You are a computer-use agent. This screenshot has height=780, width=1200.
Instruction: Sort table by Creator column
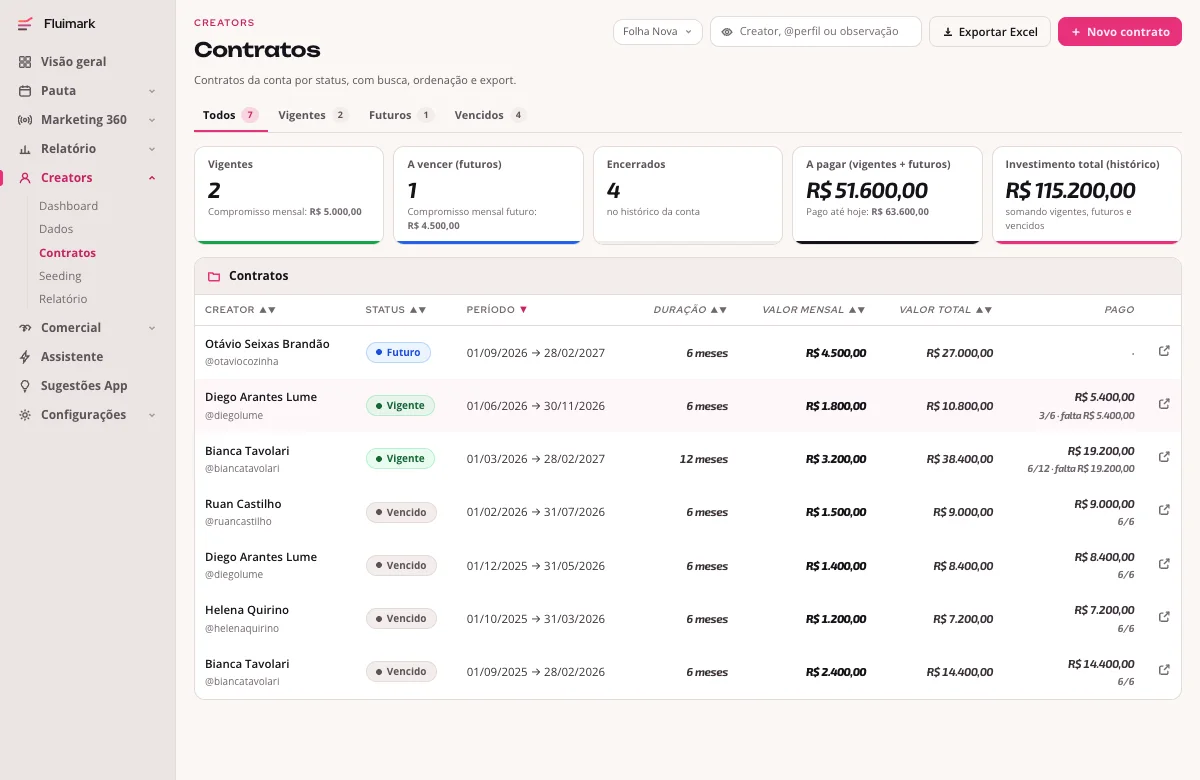click(x=240, y=310)
